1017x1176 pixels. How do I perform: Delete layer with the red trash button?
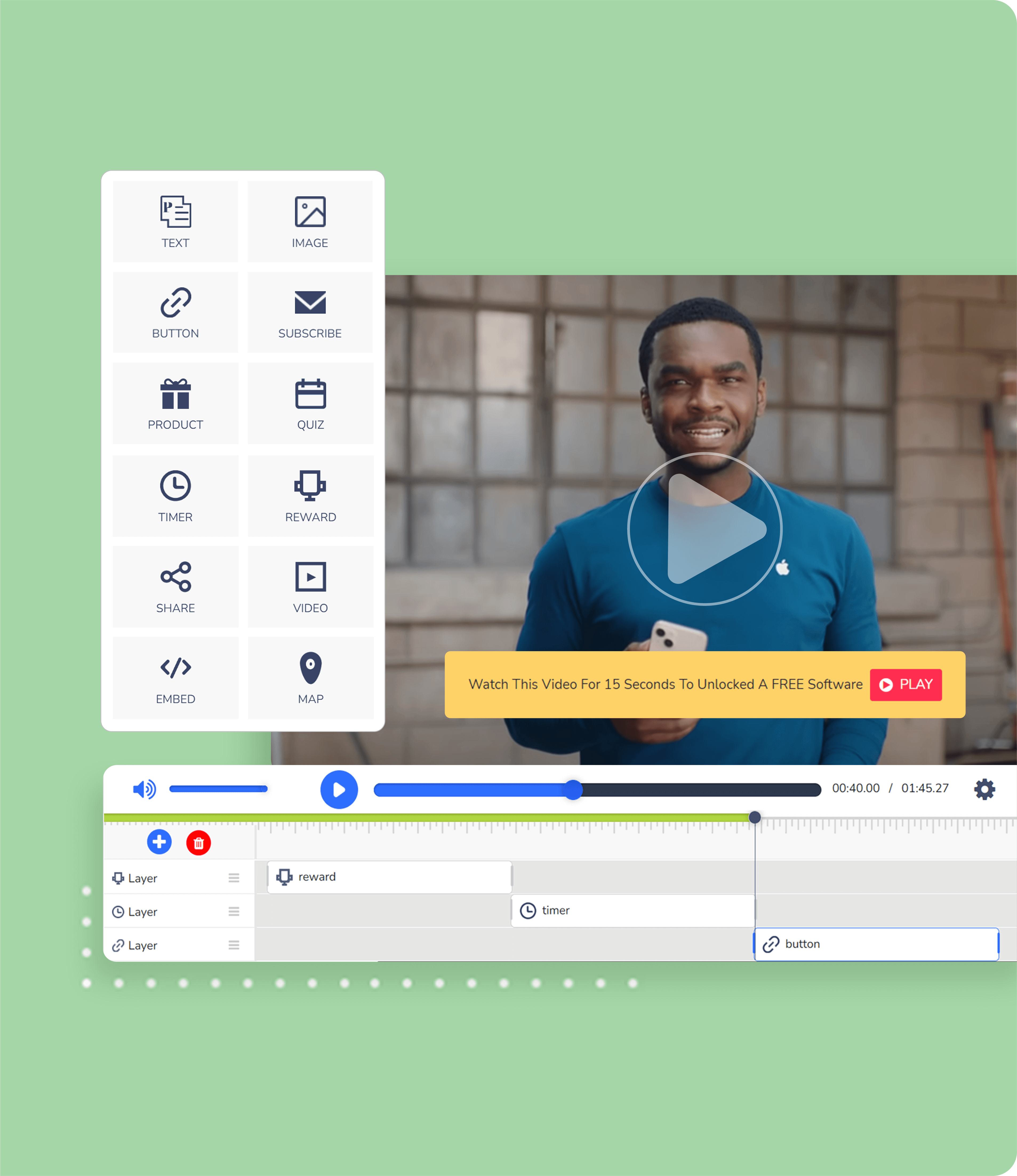click(199, 843)
